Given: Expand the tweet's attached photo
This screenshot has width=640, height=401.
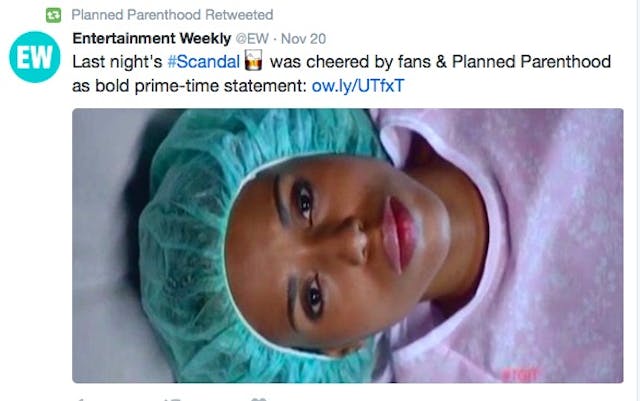Looking at the screenshot, I should click(x=348, y=245).
